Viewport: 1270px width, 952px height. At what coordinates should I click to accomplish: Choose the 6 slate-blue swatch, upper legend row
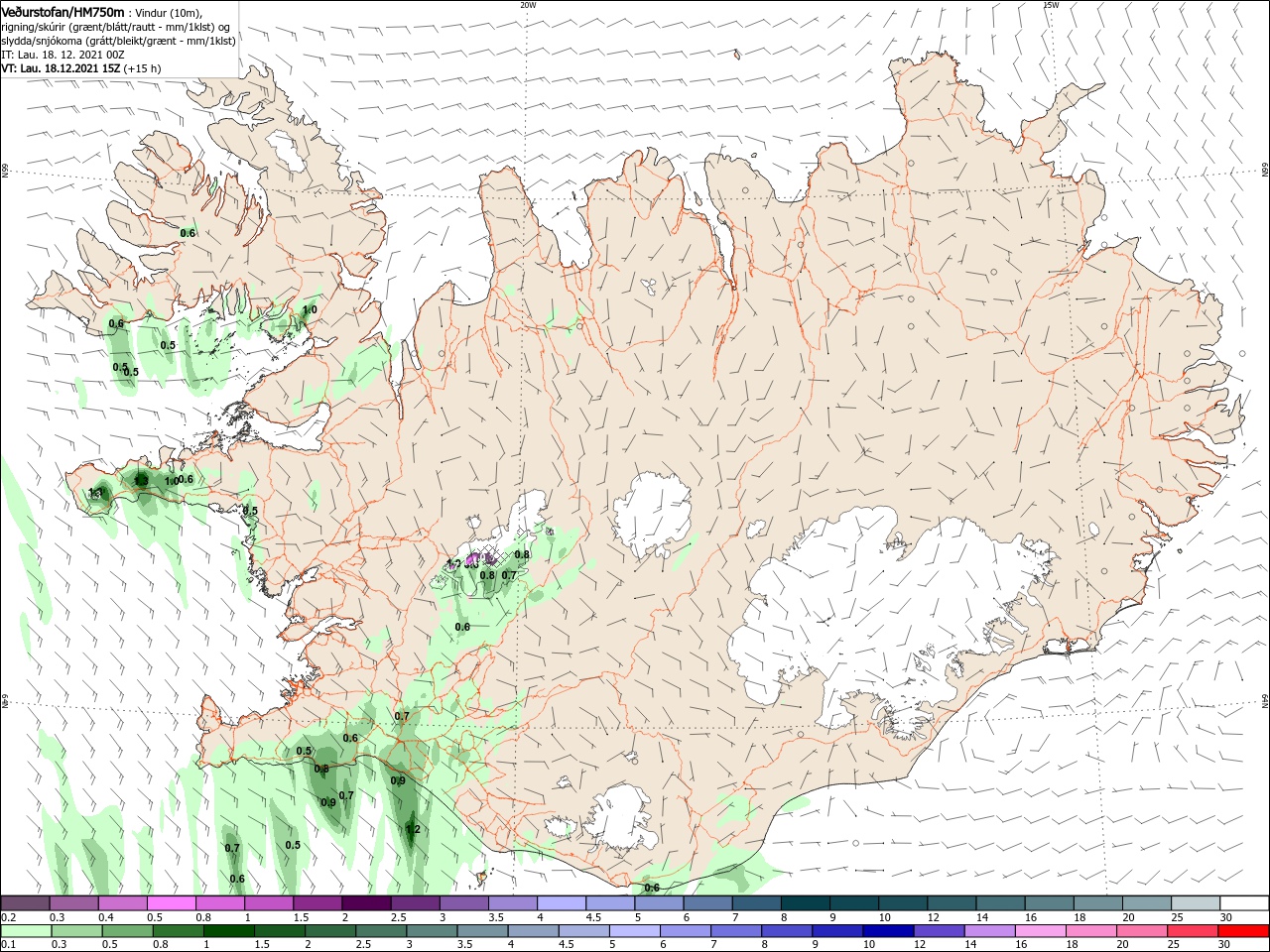(x=706, y=903)
